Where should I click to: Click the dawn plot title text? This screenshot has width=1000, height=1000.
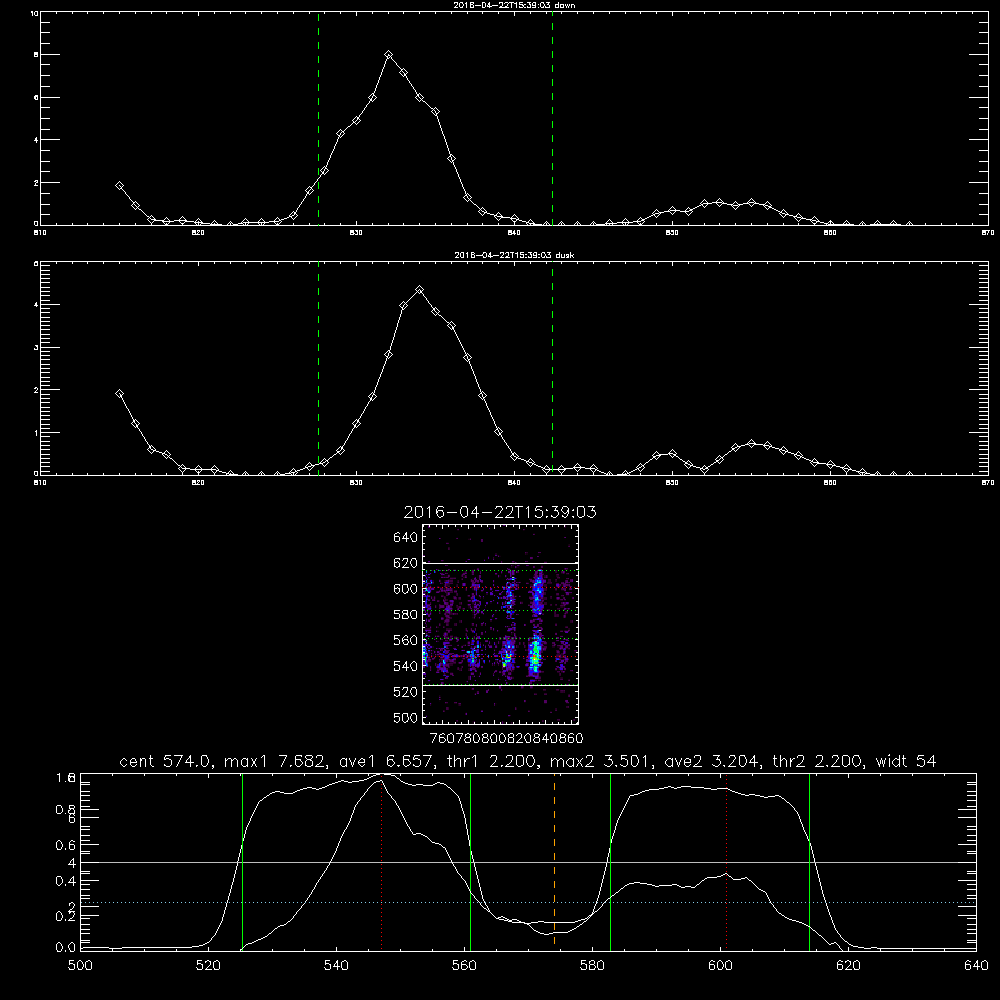[x=514, y=5]
